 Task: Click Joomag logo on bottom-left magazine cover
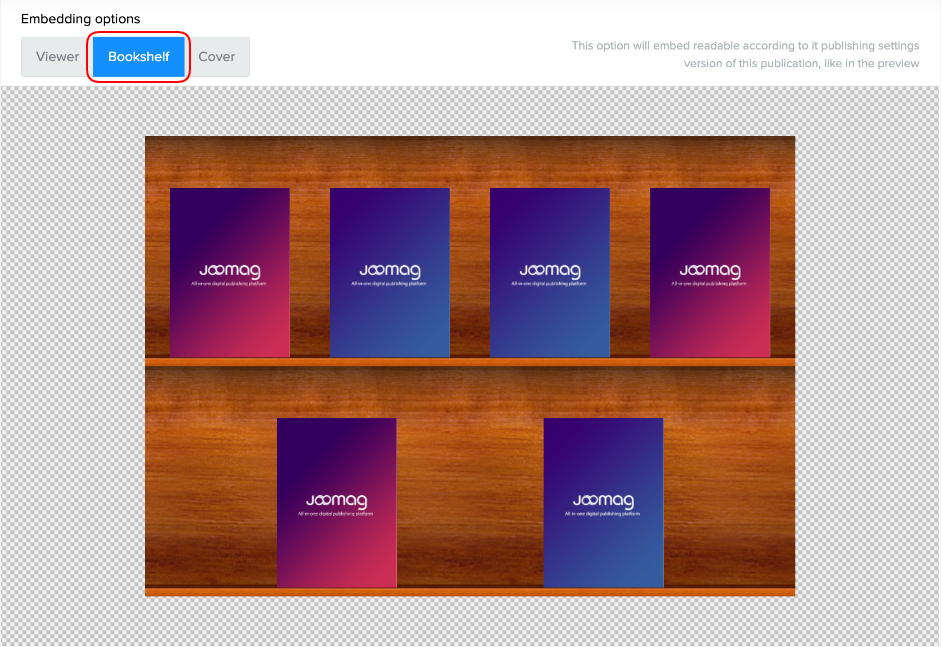click(x=336, y=500)
